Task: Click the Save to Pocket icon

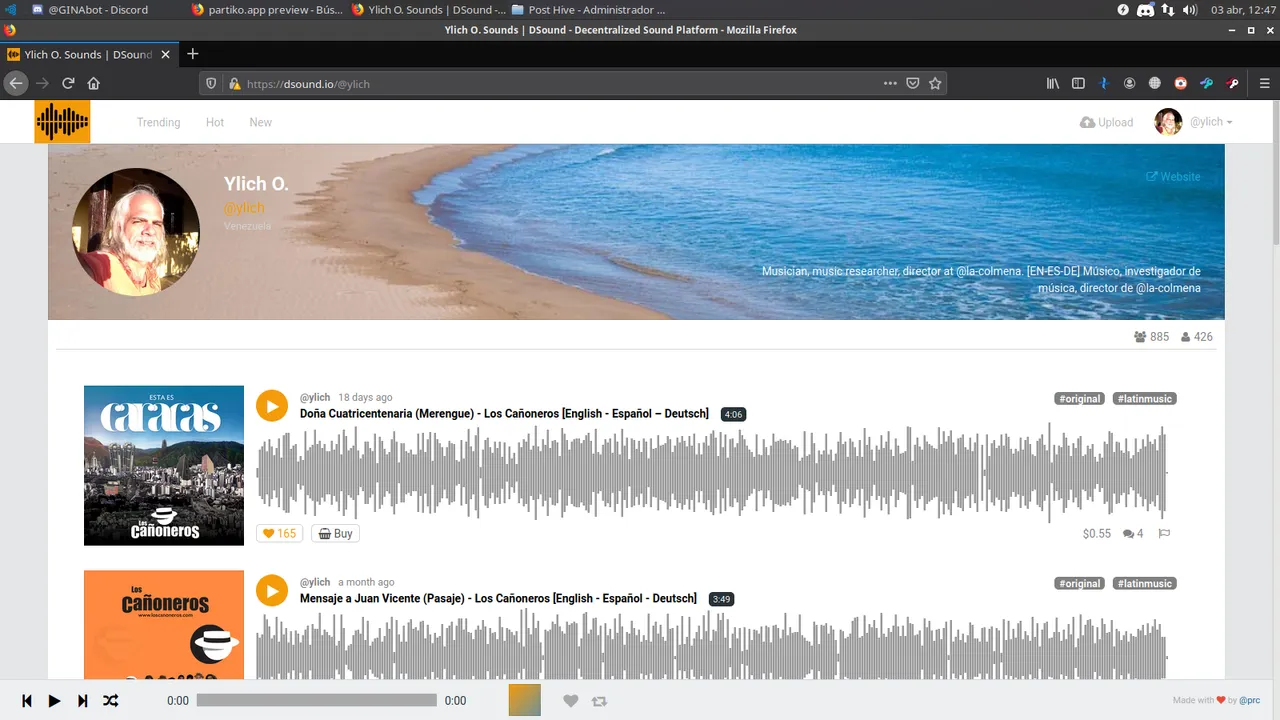Action: (913, 83)
